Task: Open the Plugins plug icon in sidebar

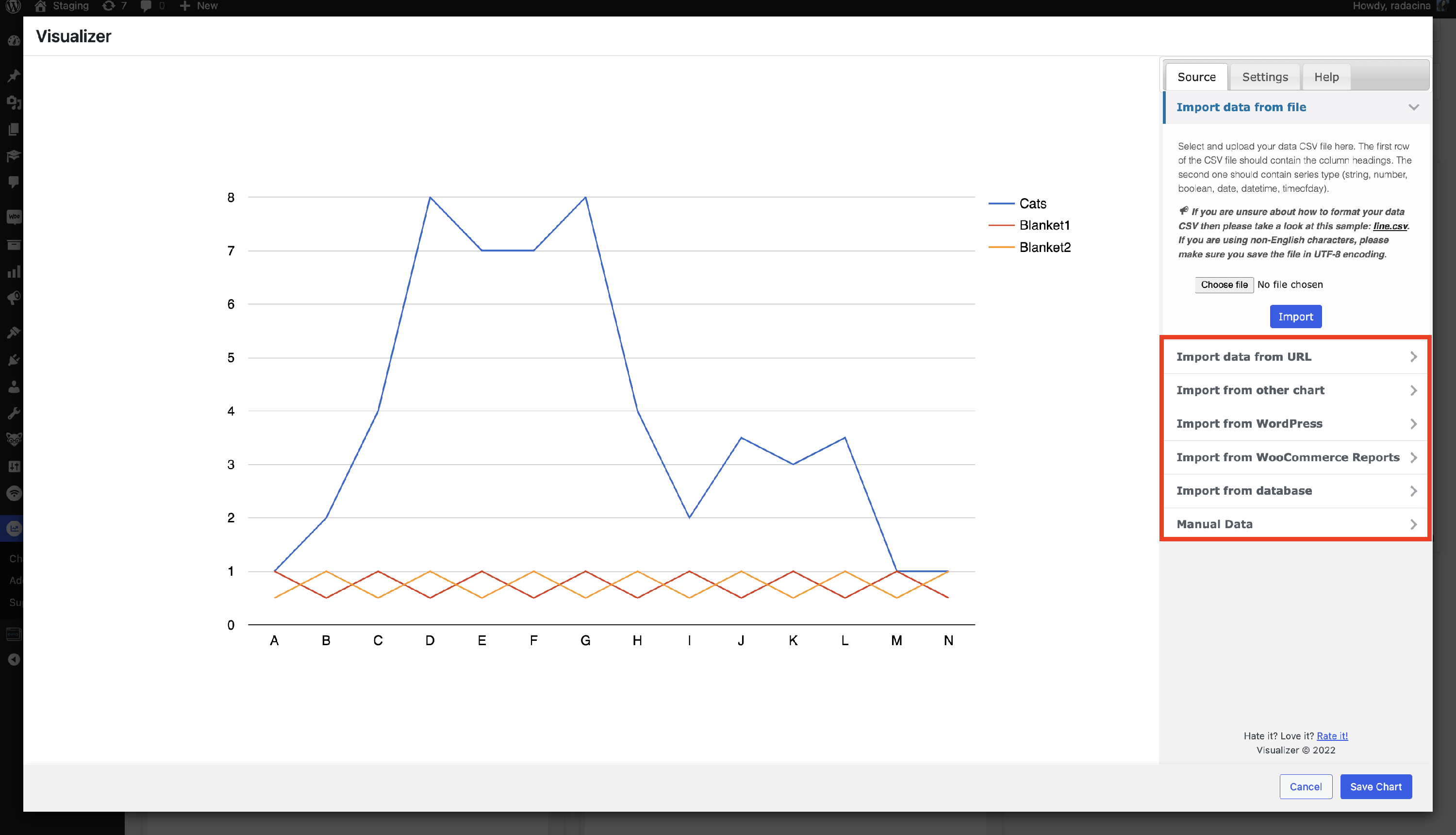Action: (x=14, y=360)
